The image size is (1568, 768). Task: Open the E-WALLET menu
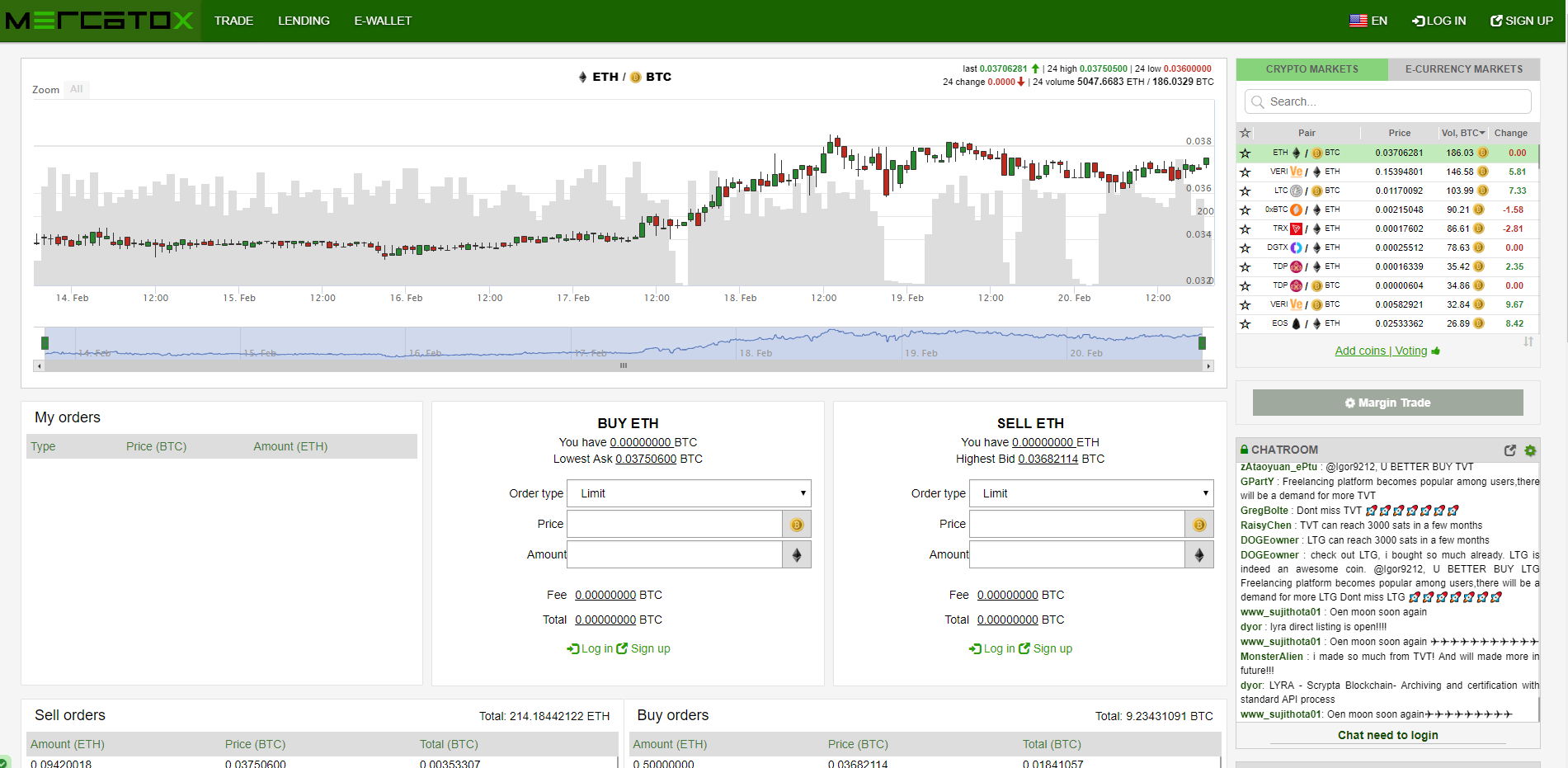(383, 21)
